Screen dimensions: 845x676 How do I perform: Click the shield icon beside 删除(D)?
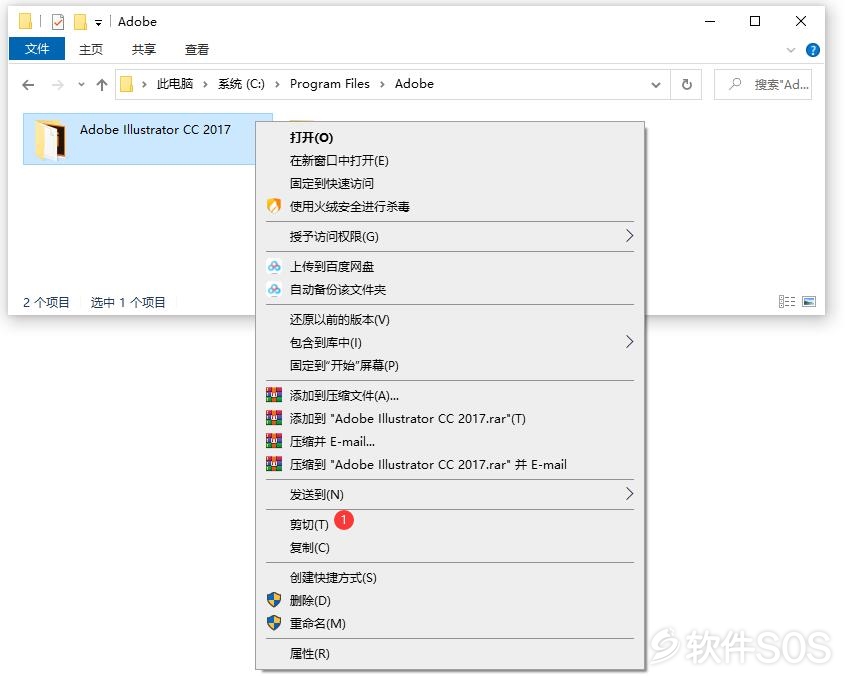pyautogui.click(x=274, y=600)
